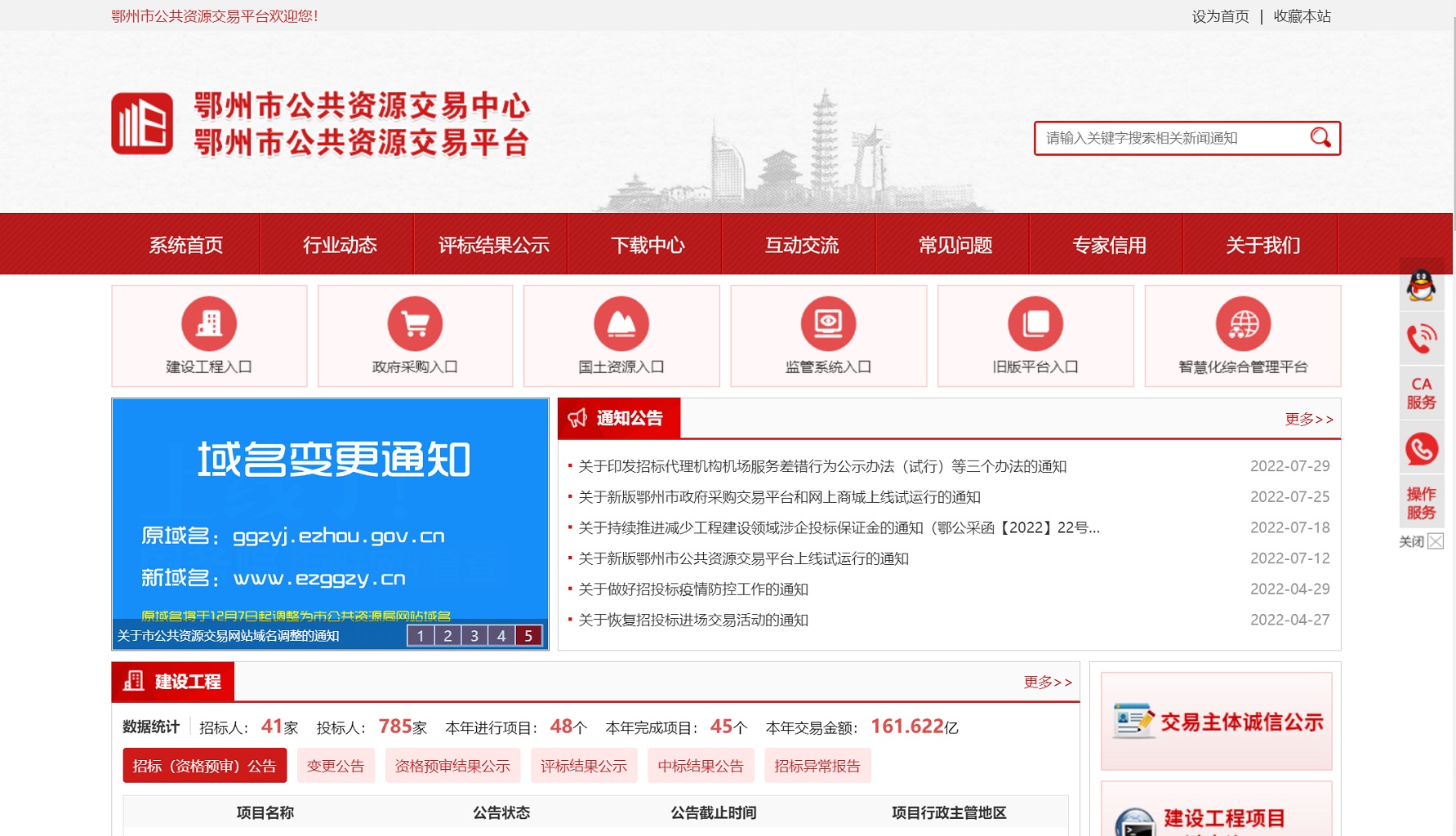The height and width of the screenshot is (836, 1456).
Task: Open 系统首页 in the navigation bar
Action: [x=186, y=245]
